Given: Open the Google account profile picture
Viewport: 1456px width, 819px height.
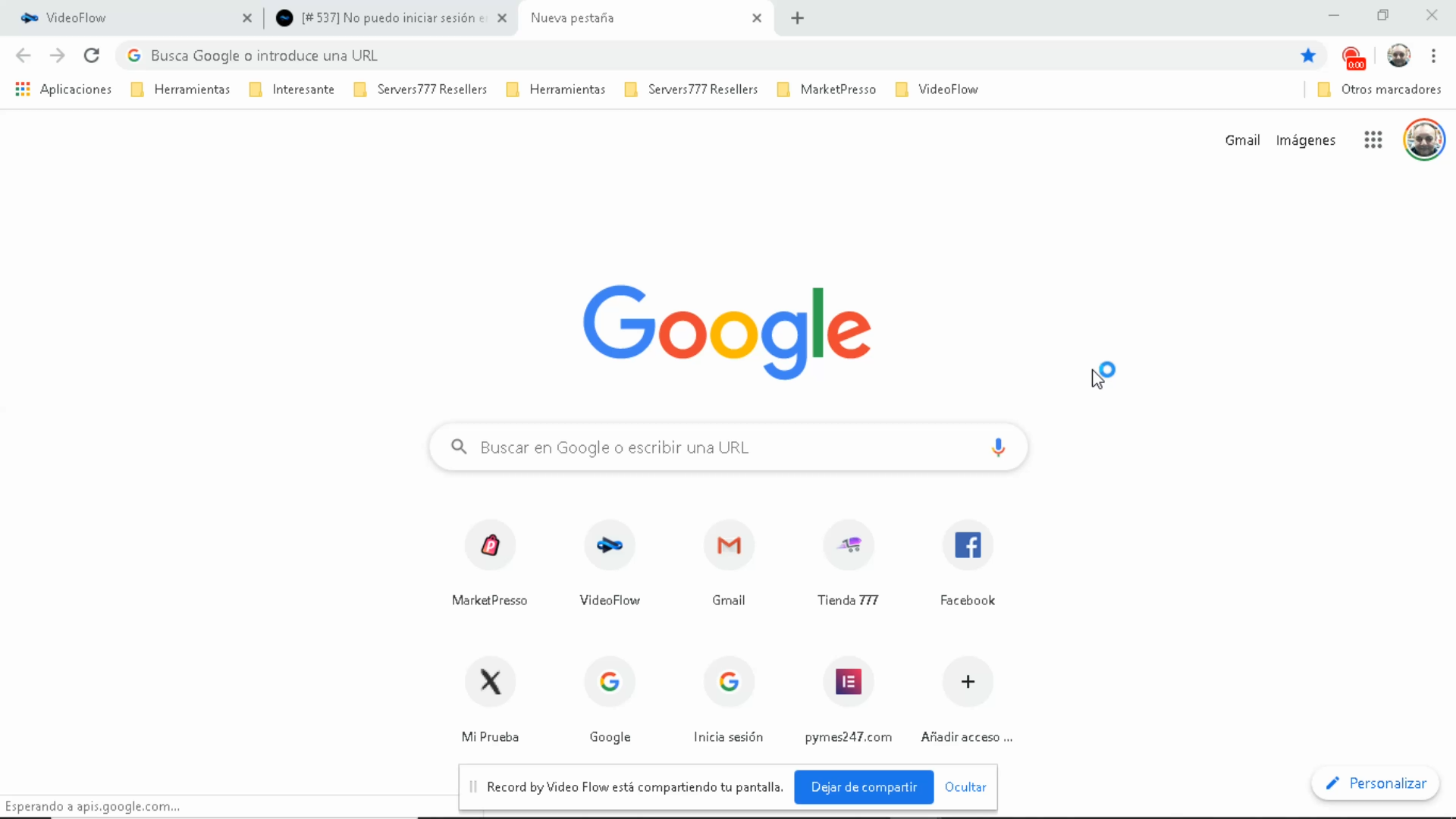Looking at the screenshot, I should (1424, 140).
